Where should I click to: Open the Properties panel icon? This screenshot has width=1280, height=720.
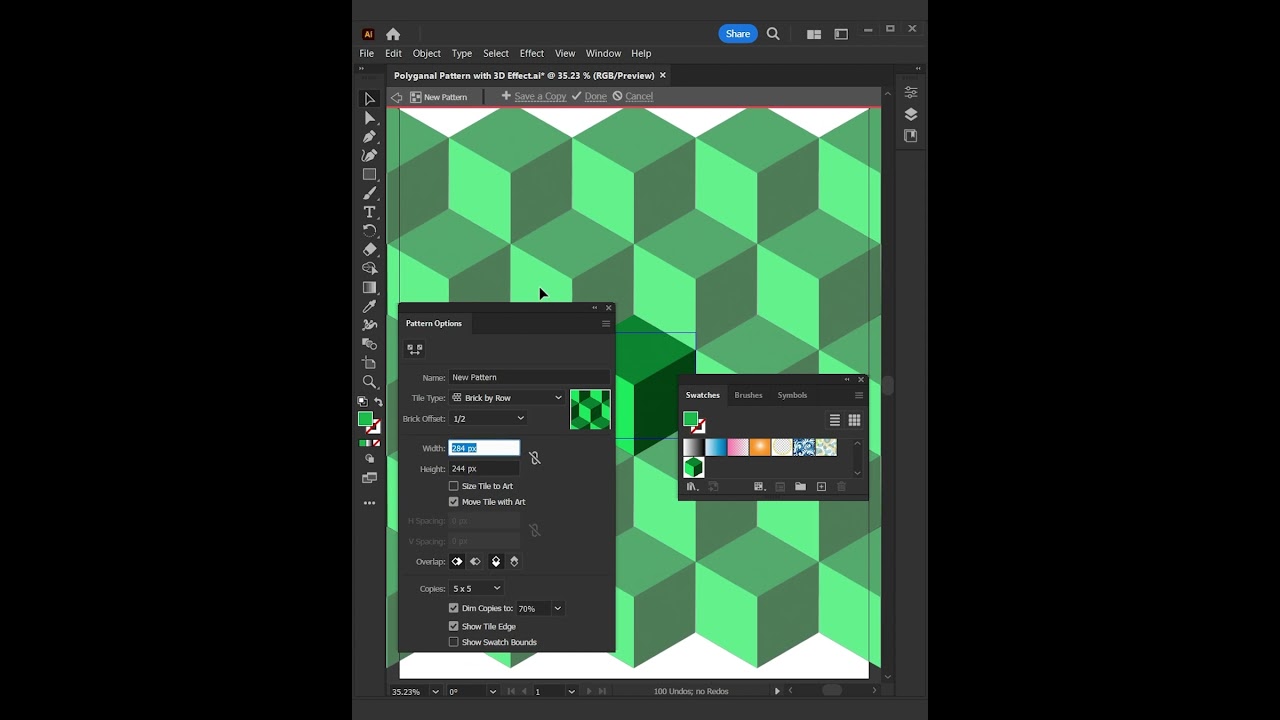click(x=910, y=92)
